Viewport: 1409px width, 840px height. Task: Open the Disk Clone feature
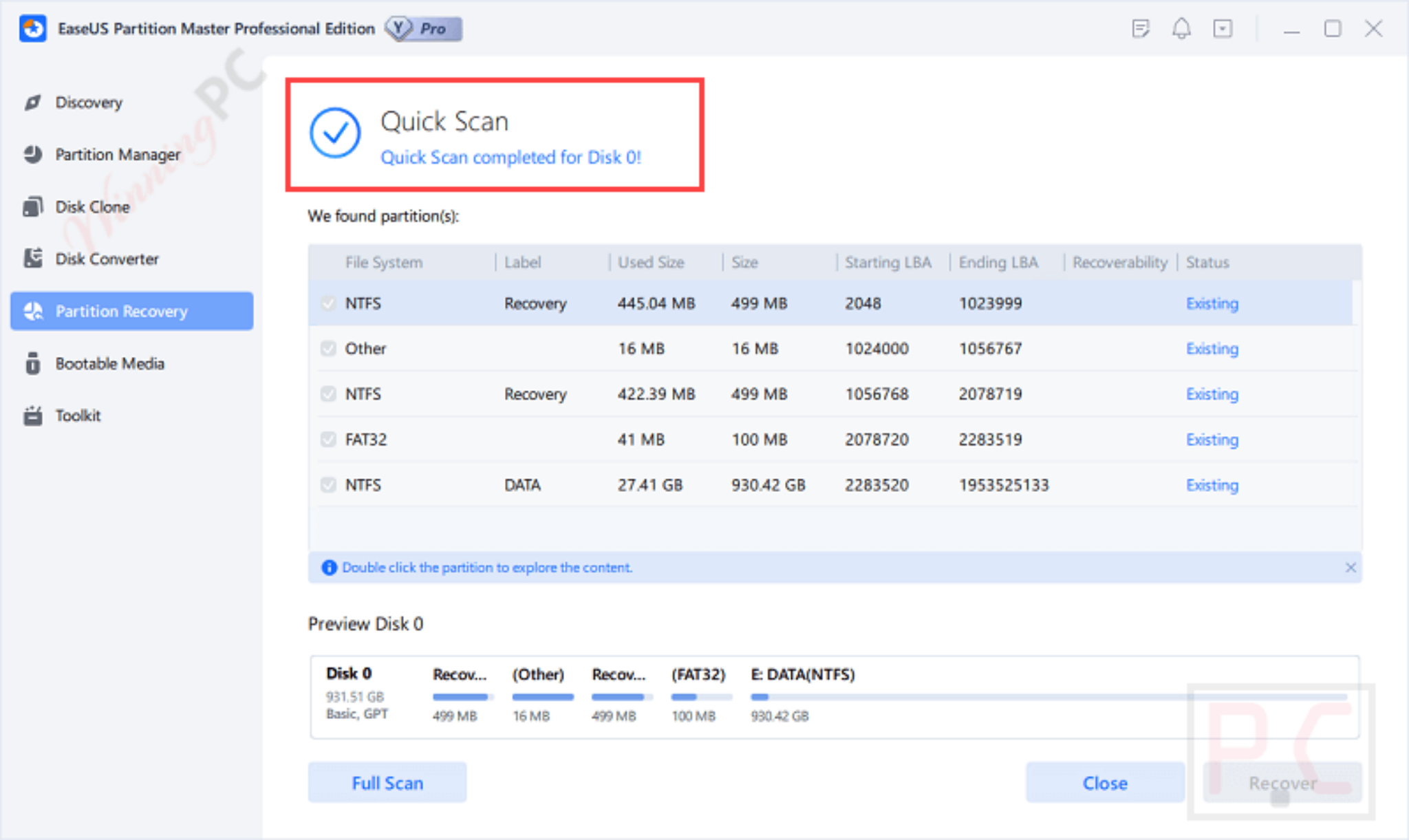coord(92,206)
